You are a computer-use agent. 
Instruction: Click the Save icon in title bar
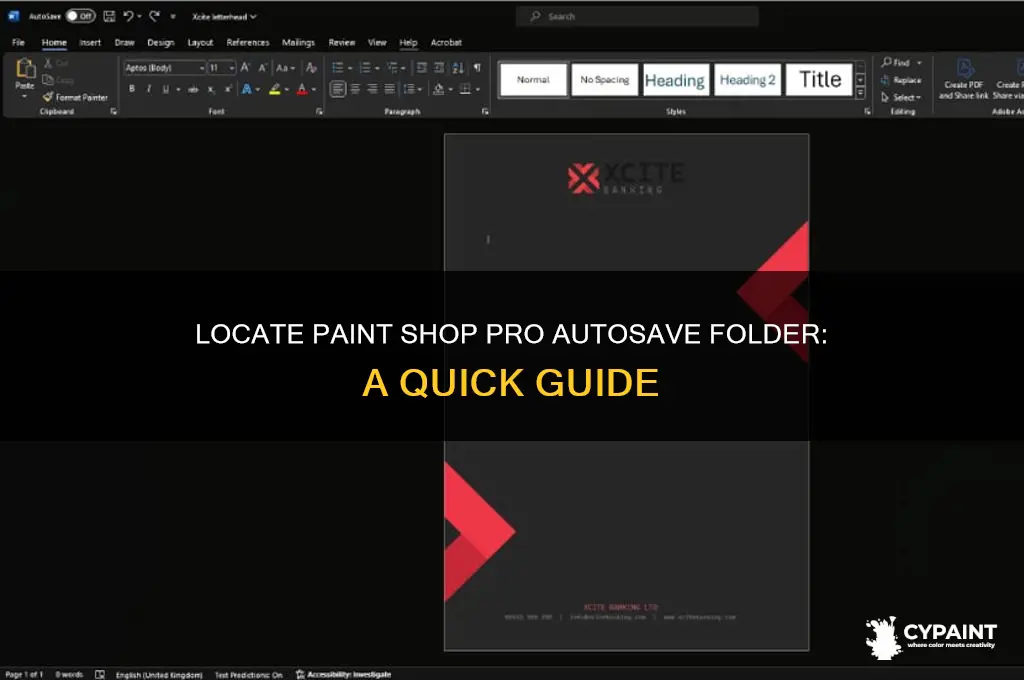pyautogui.click(x=109, y=16)
